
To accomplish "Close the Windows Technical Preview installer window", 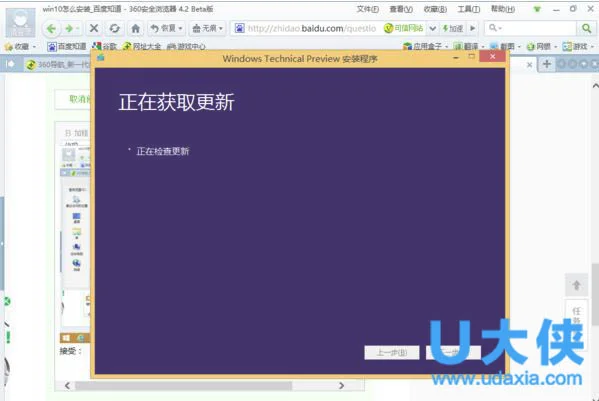I will pos(492,57).
